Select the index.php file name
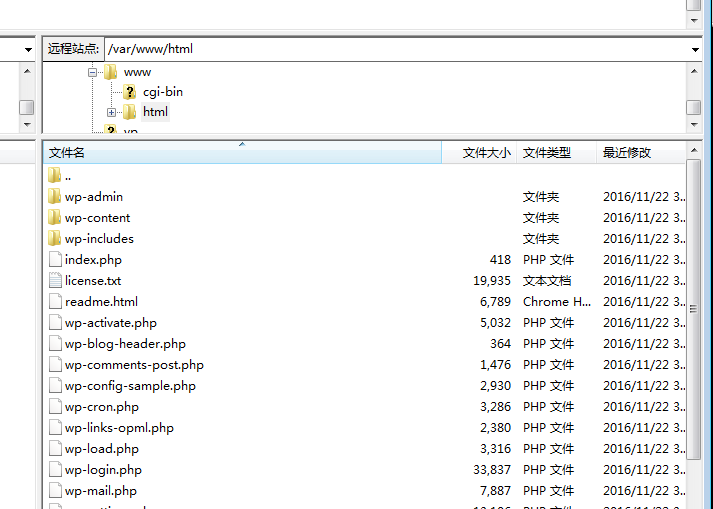Screen dimensions: 713x509 pyautogui.click(x=93, y=260)
